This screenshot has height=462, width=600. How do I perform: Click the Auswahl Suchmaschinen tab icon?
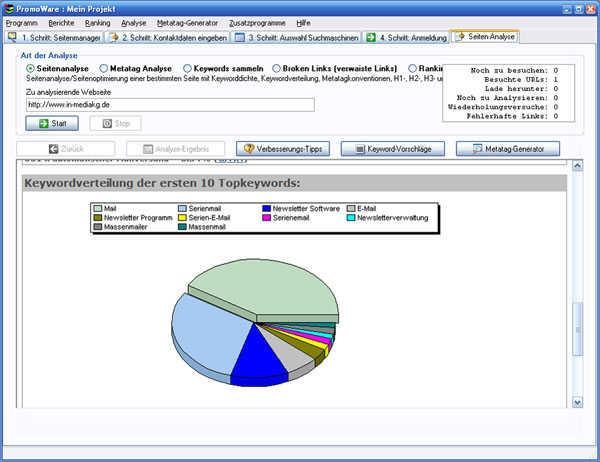coord(240,38)
